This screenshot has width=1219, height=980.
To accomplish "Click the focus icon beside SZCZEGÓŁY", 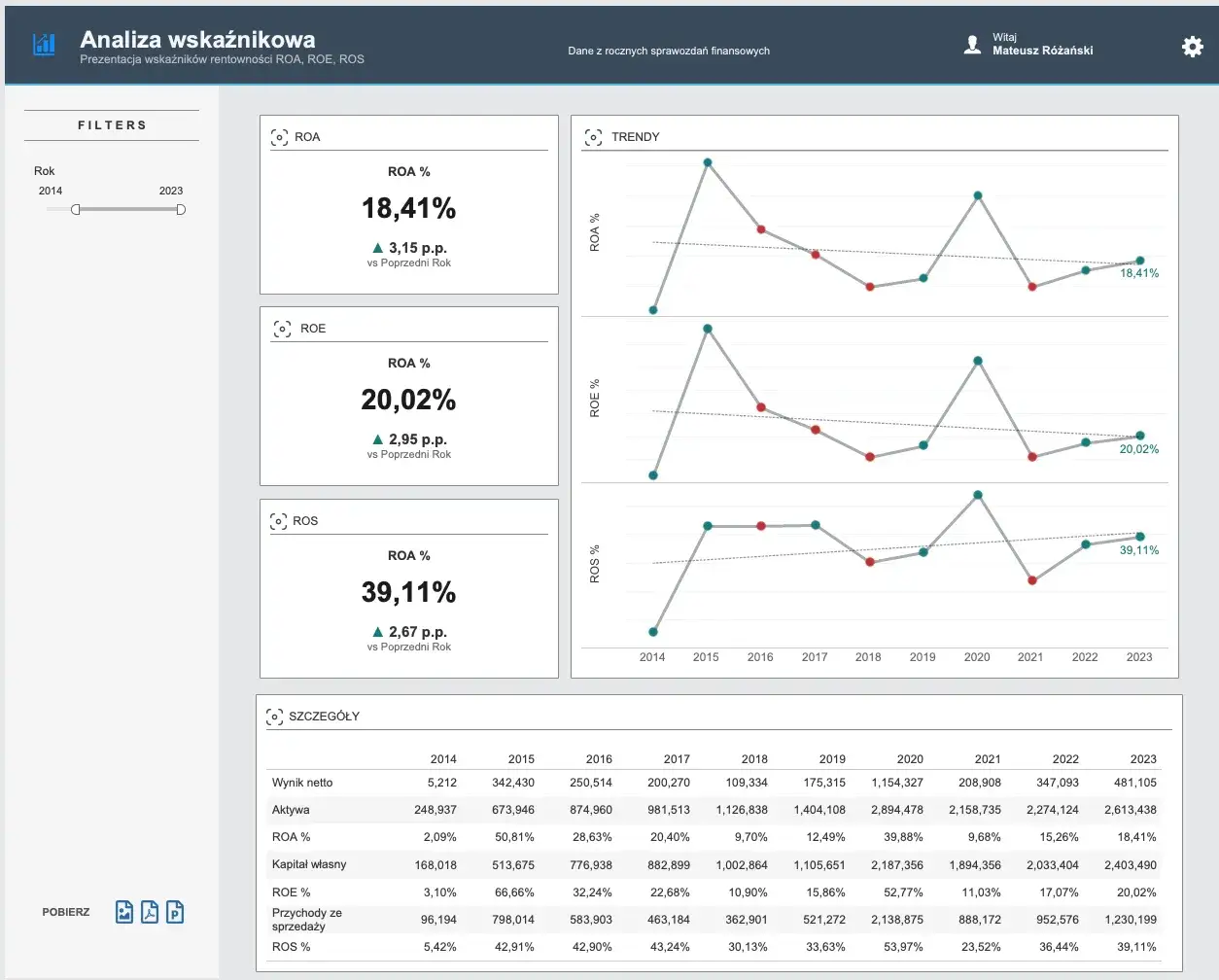I will [275, 717].
